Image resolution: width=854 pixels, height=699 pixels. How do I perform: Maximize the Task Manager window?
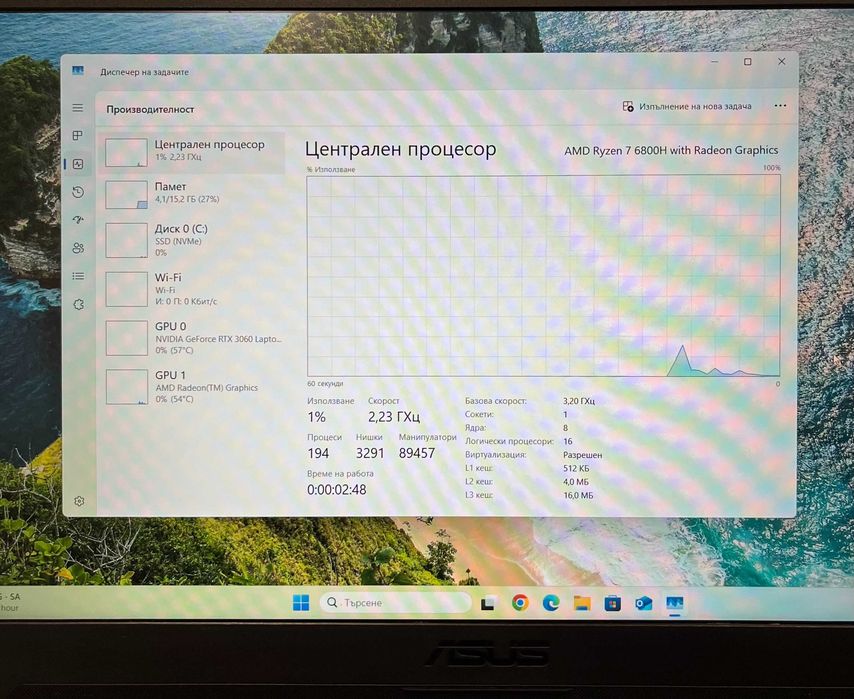[x=748, y=62]
